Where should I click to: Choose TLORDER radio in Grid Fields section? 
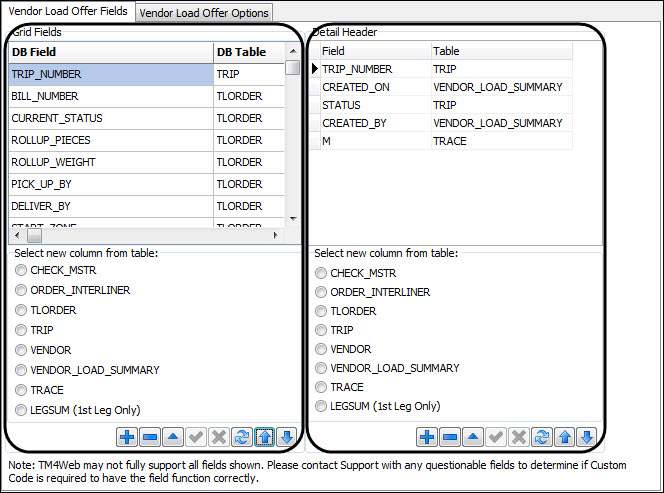coord(22,310)
